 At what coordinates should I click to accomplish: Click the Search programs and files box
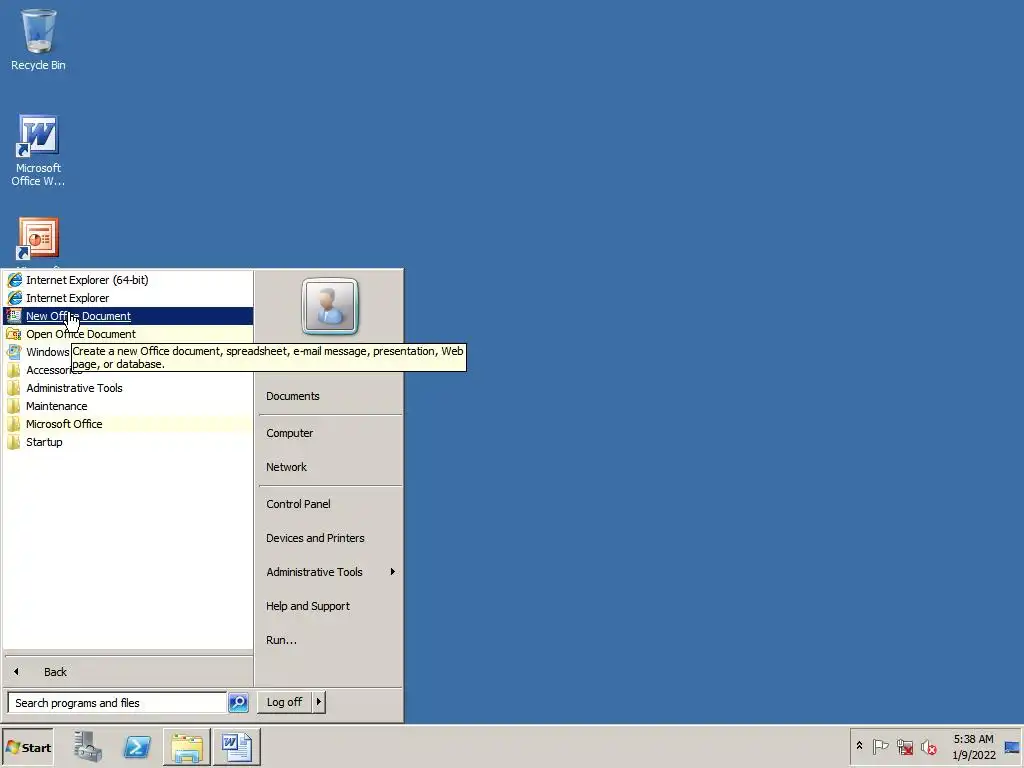[x=118, y=703]
